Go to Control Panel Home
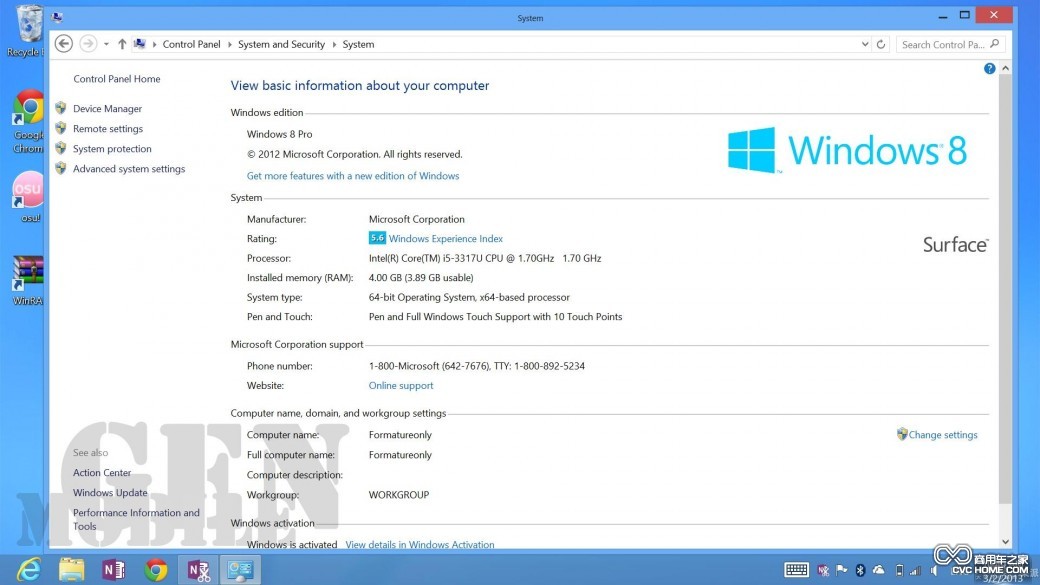The image size is (1040, 585). click(x=117, y=79)
